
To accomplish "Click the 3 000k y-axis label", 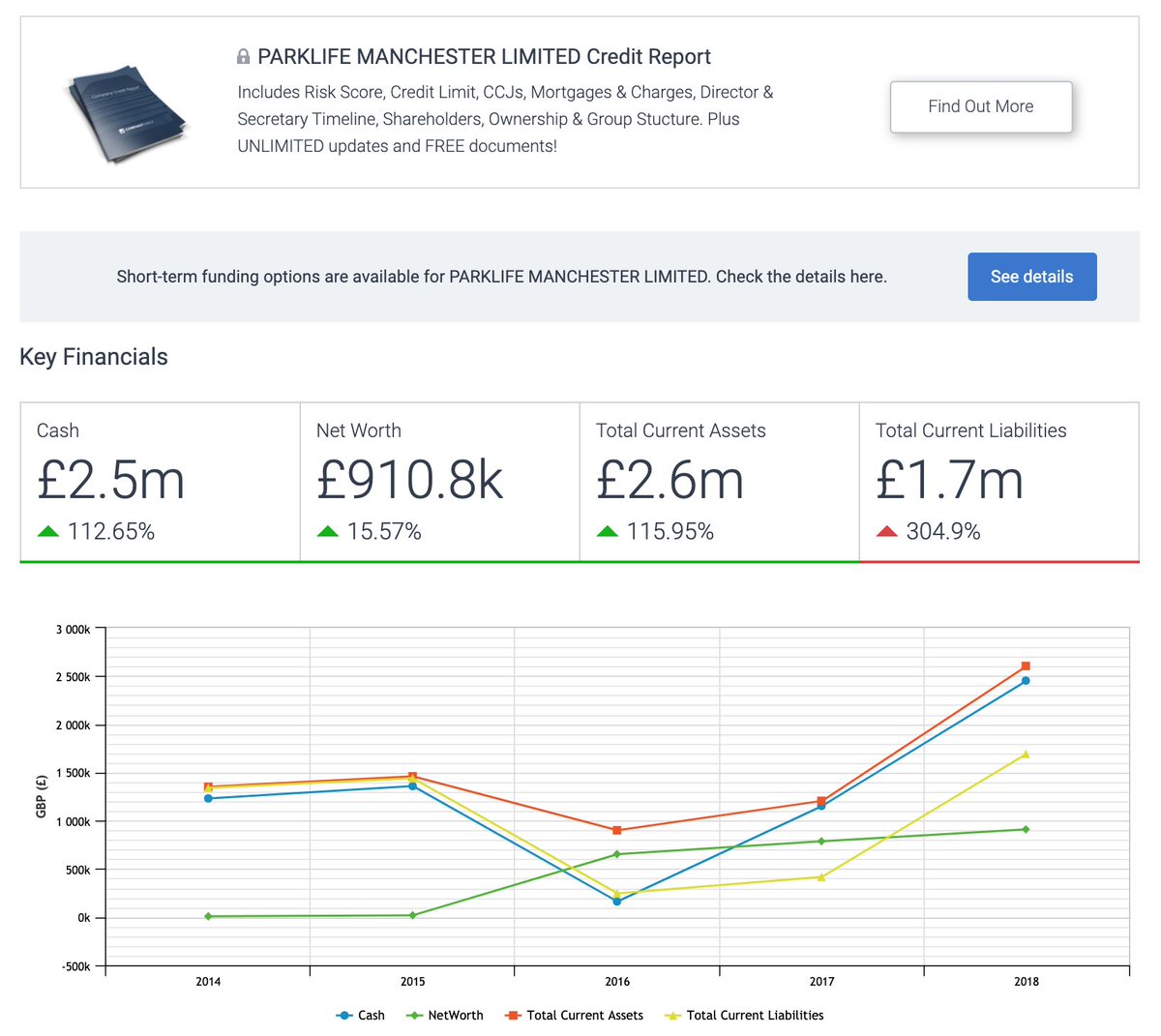I will [x=73, y=630].
